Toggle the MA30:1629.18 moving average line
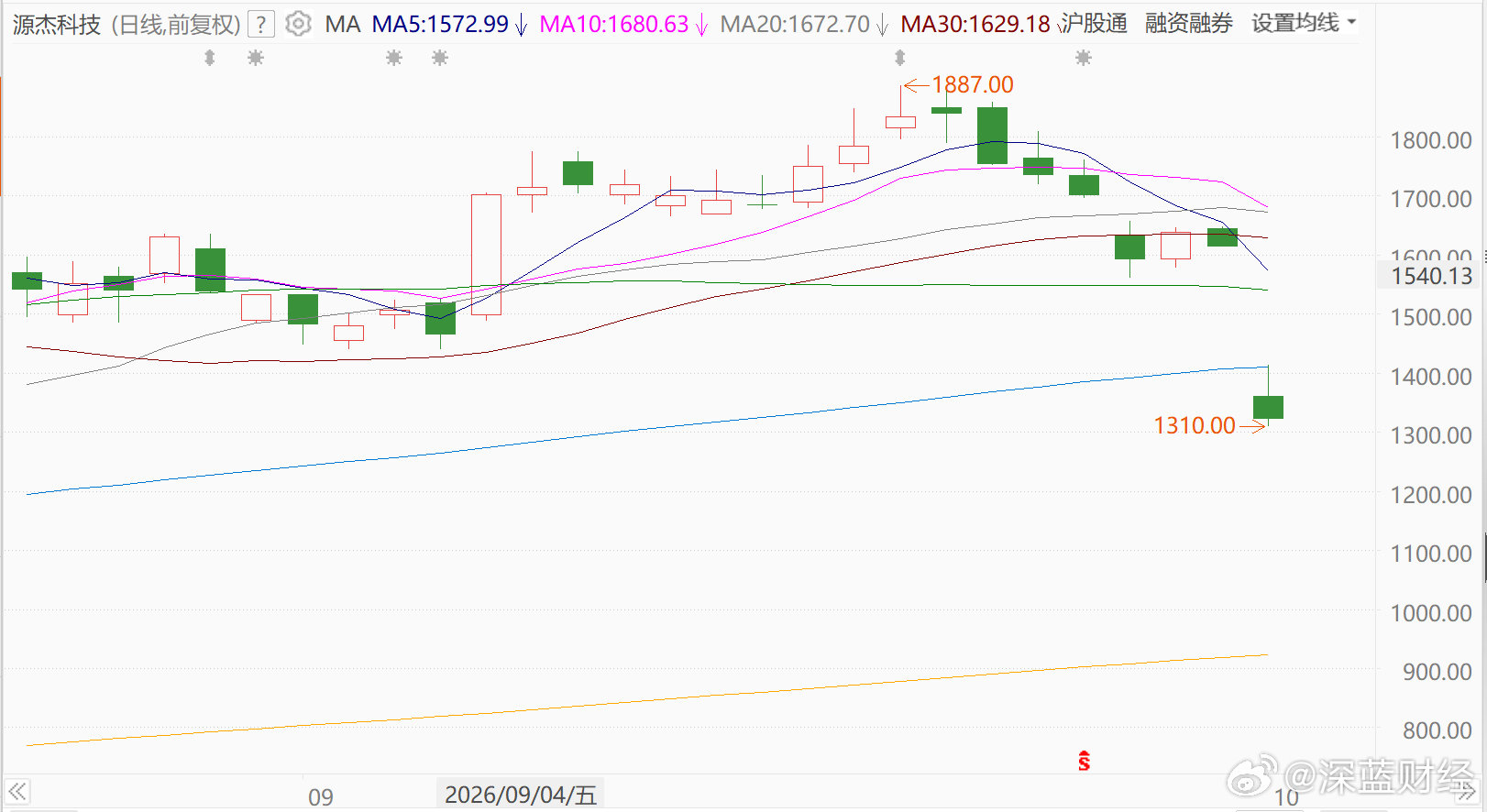 click(975, 24)
